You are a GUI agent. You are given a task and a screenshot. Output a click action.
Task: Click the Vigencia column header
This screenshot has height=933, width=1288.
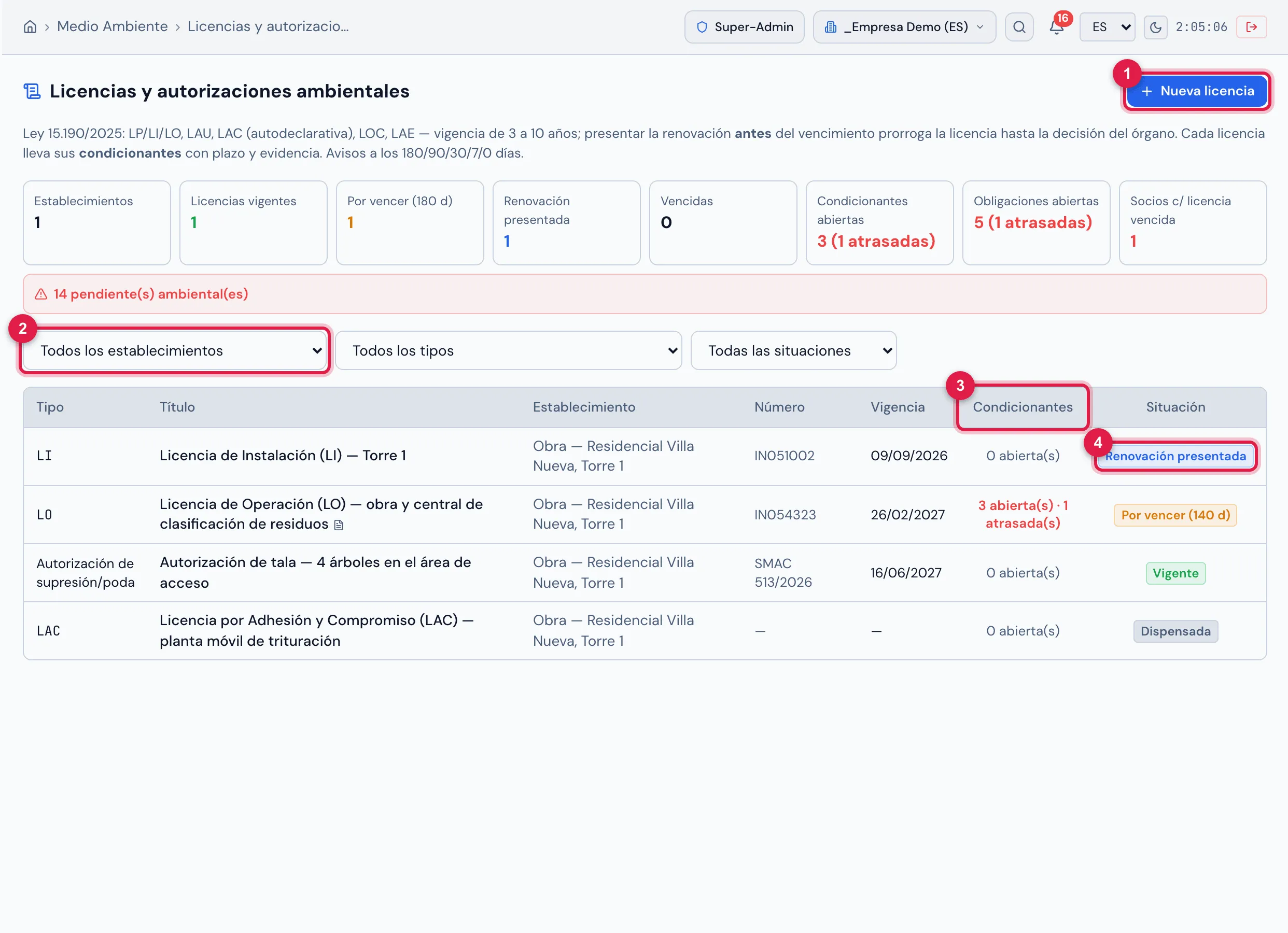(x=897, y=407)
